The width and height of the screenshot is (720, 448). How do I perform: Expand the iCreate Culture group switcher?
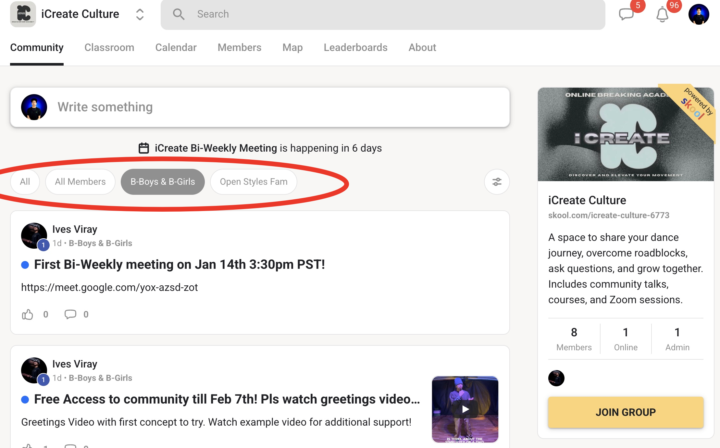point(139,14)
